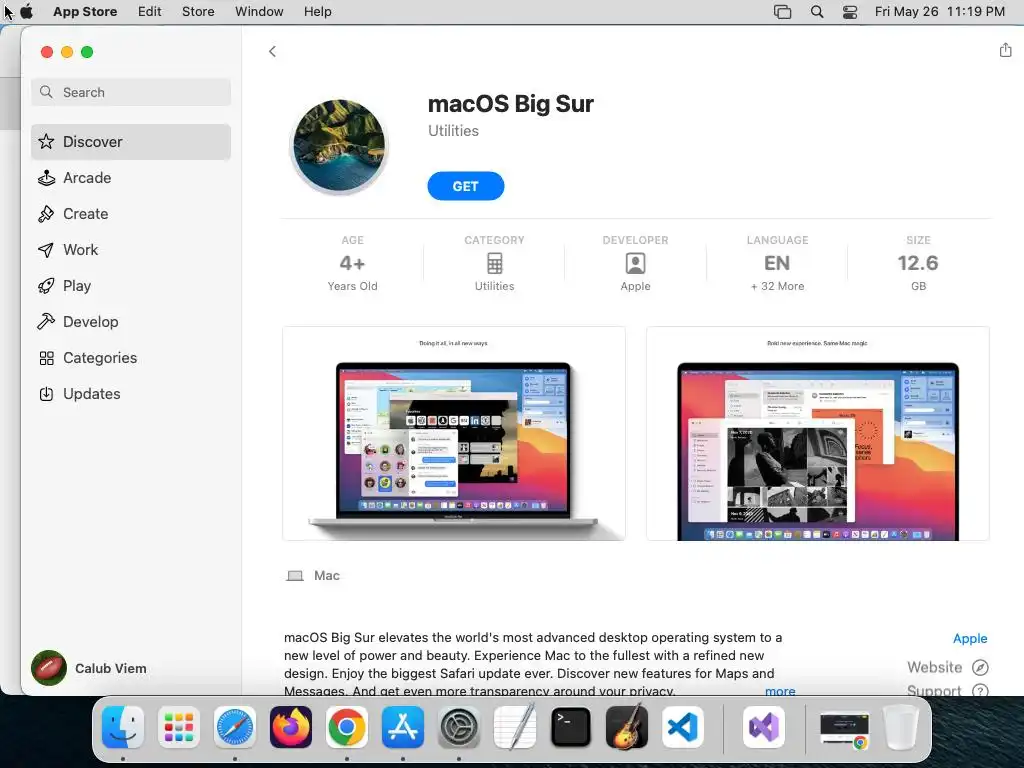This screenshot has height=768, width=1024.
Task: Click the Utilities category calculator icon
Action: click(494, 263)
